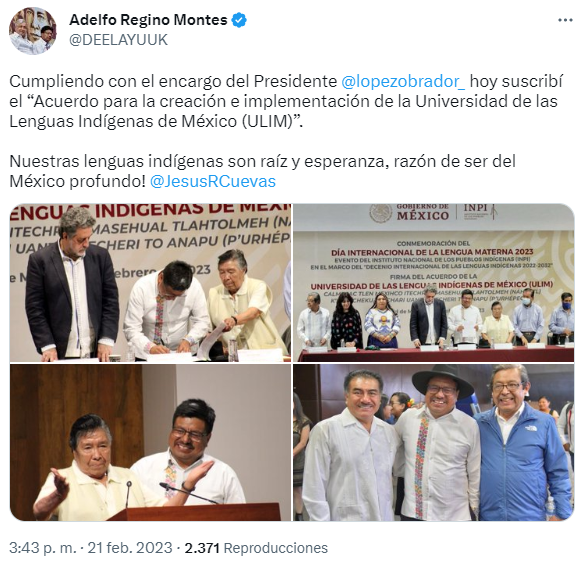583x563 pixels.
Task: Click the tweet text about ULIM agreement
Action: coord(286,101)
